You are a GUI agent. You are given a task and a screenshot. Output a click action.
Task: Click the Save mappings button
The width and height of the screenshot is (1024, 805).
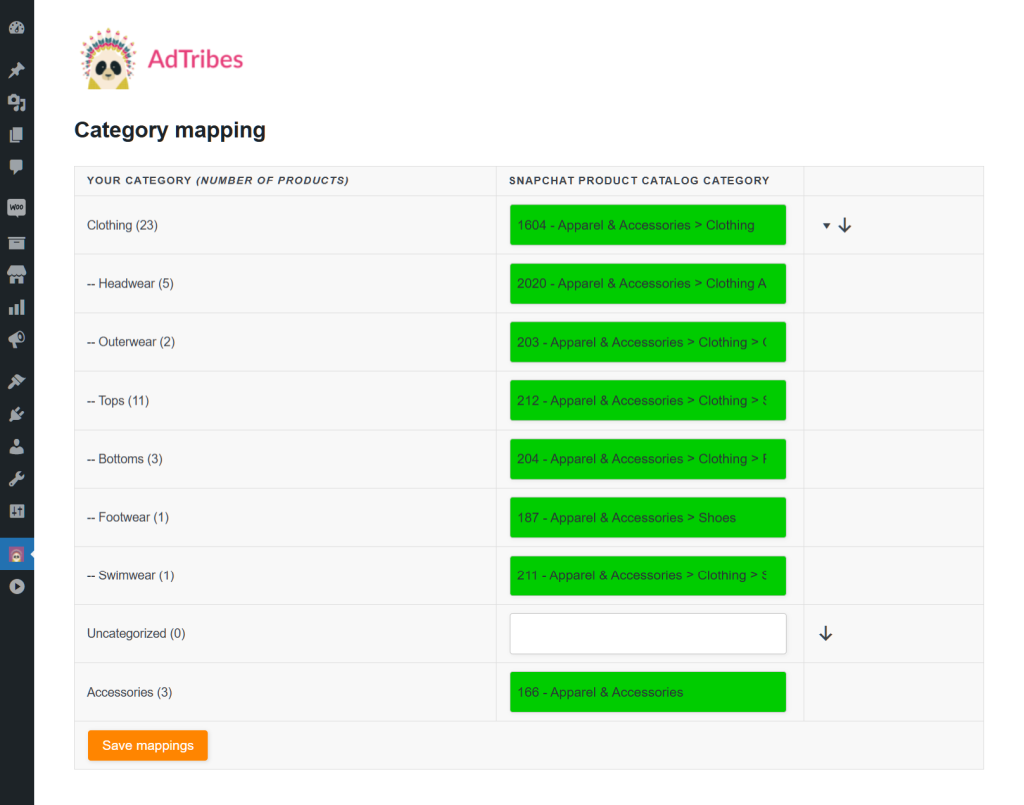(147, 745)
